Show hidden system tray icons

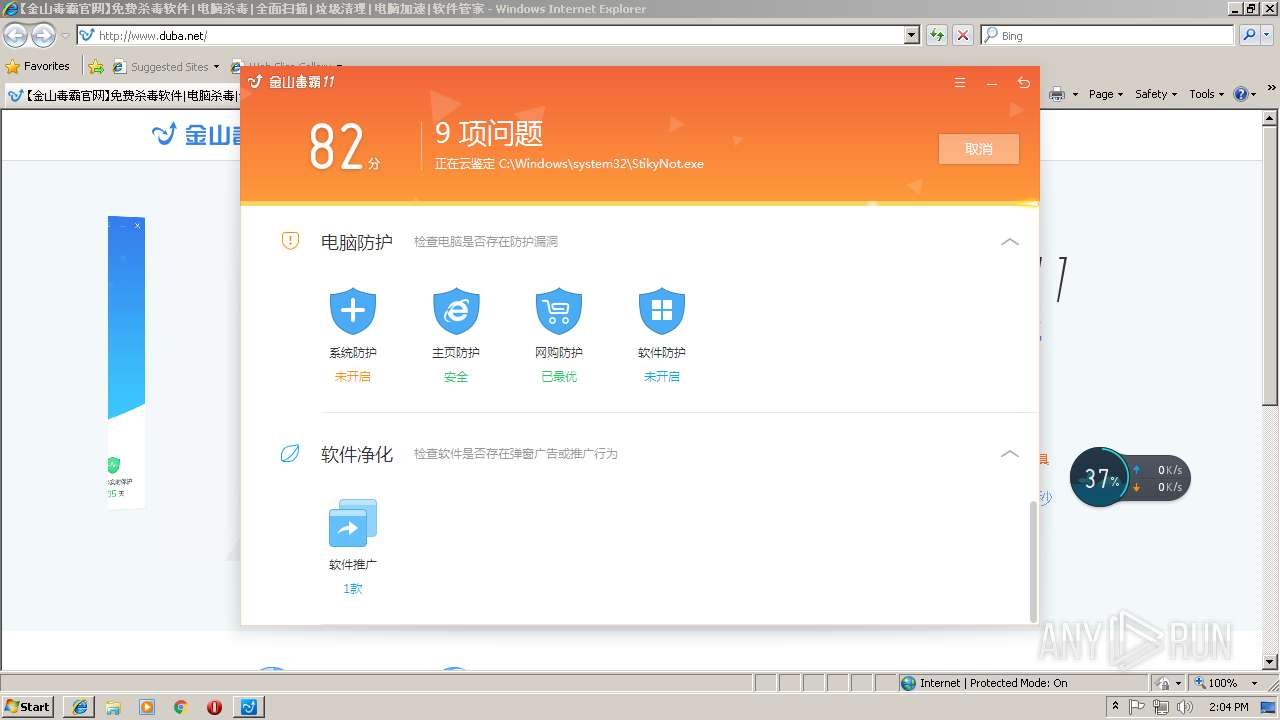(1116, 707)
